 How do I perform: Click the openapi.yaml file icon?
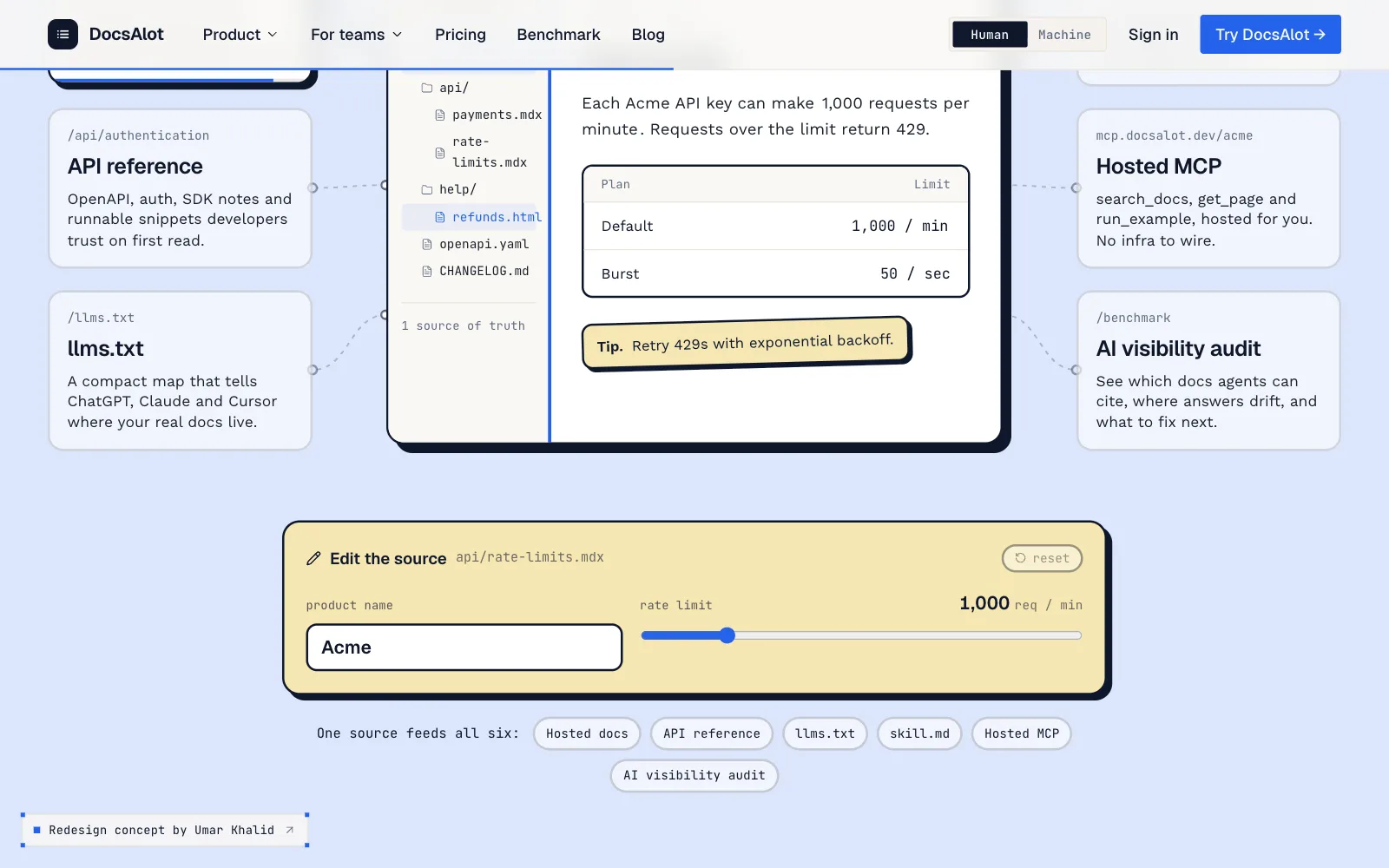tap(426, 244)
